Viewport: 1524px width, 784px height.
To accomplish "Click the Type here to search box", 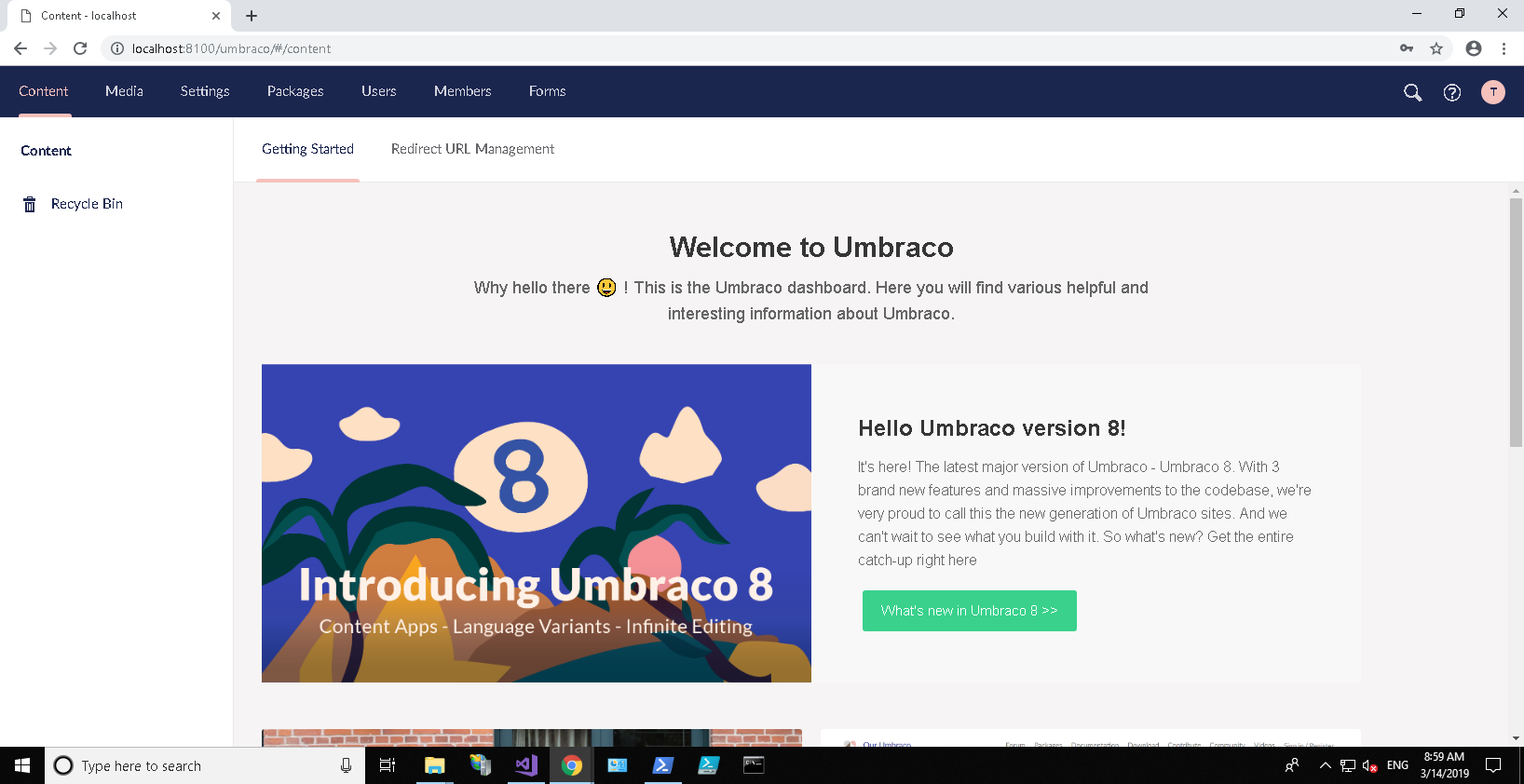I will pyautogui.click(x=205, y=765).
